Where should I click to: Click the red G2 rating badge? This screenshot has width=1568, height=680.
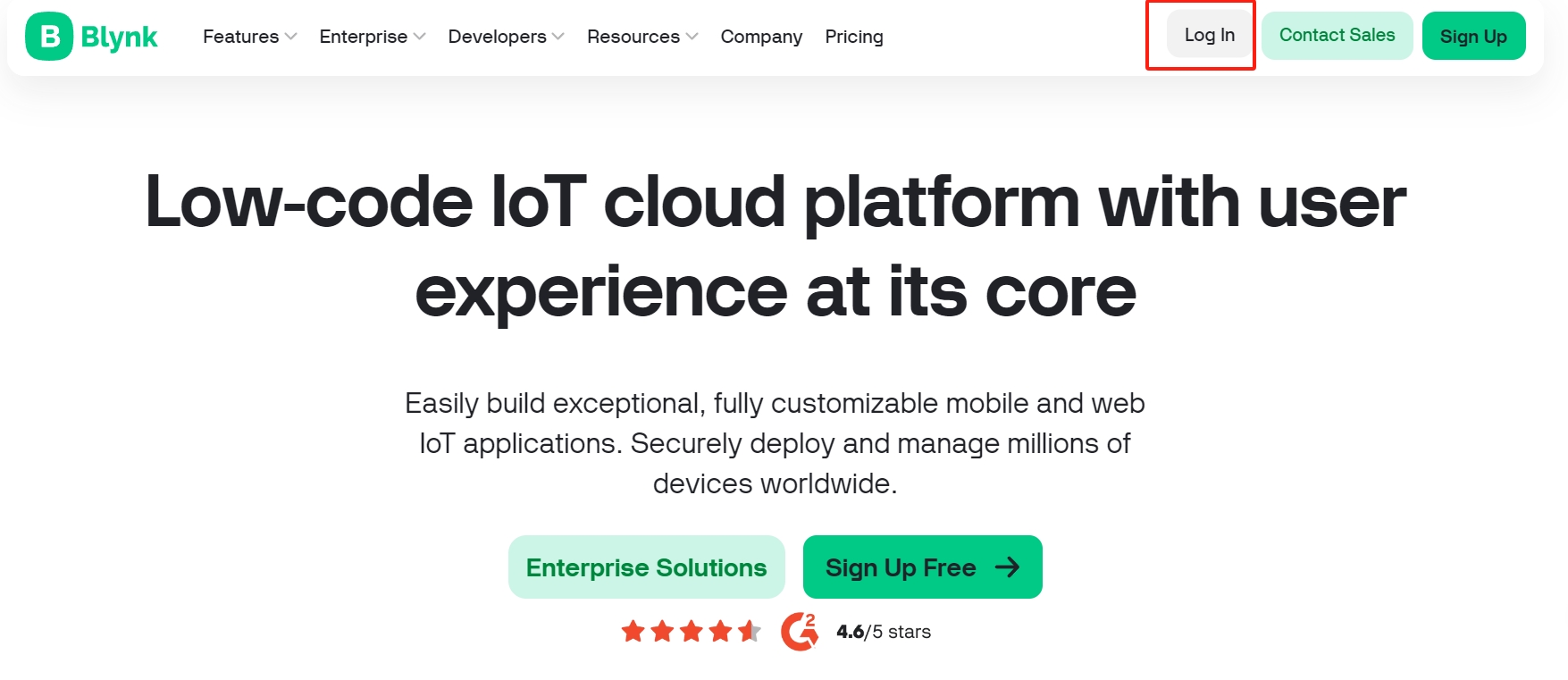800,632
